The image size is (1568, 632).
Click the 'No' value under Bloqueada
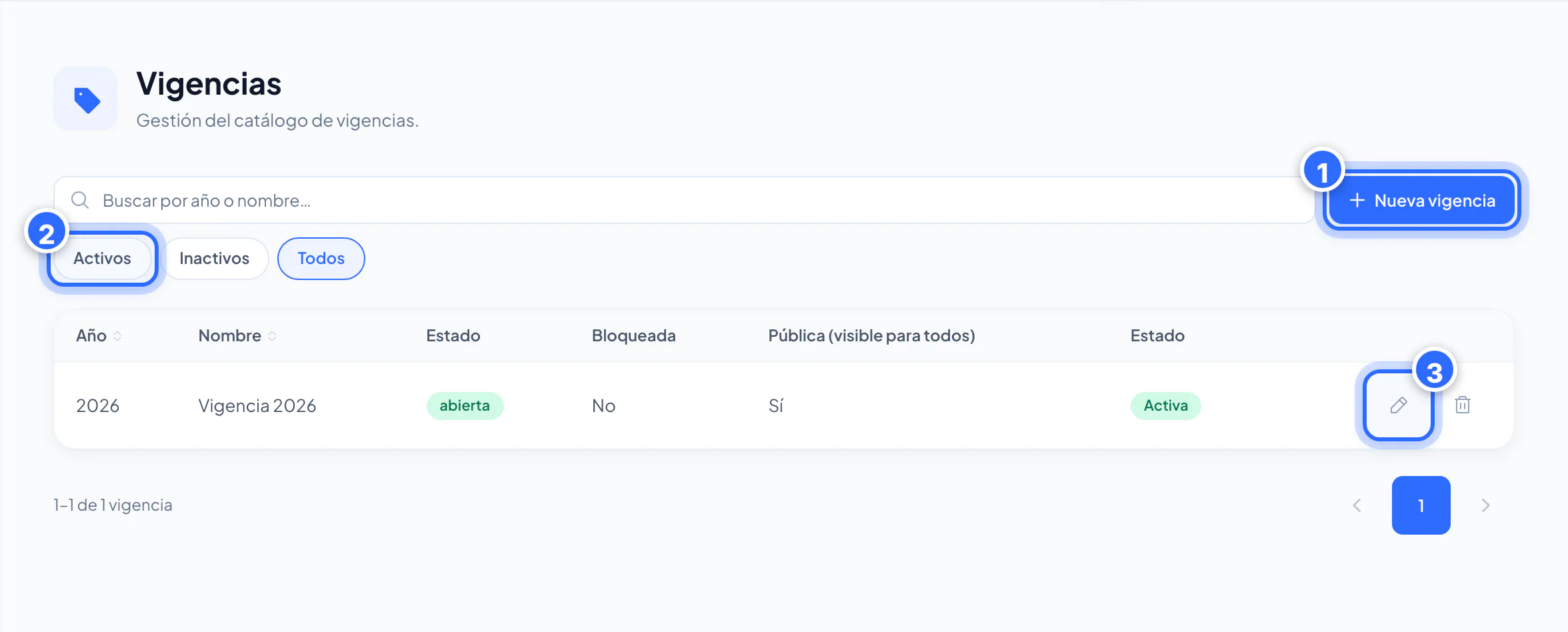click(604, 405)
